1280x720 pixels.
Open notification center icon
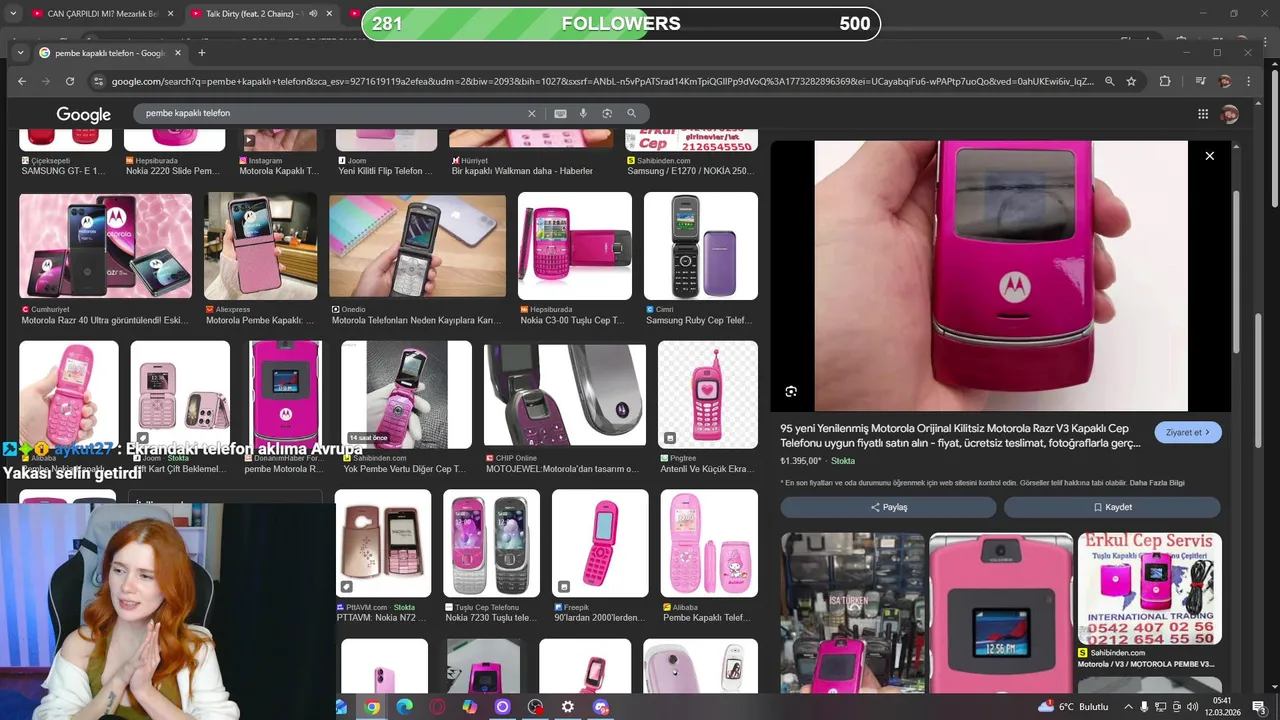[1259, 707]
